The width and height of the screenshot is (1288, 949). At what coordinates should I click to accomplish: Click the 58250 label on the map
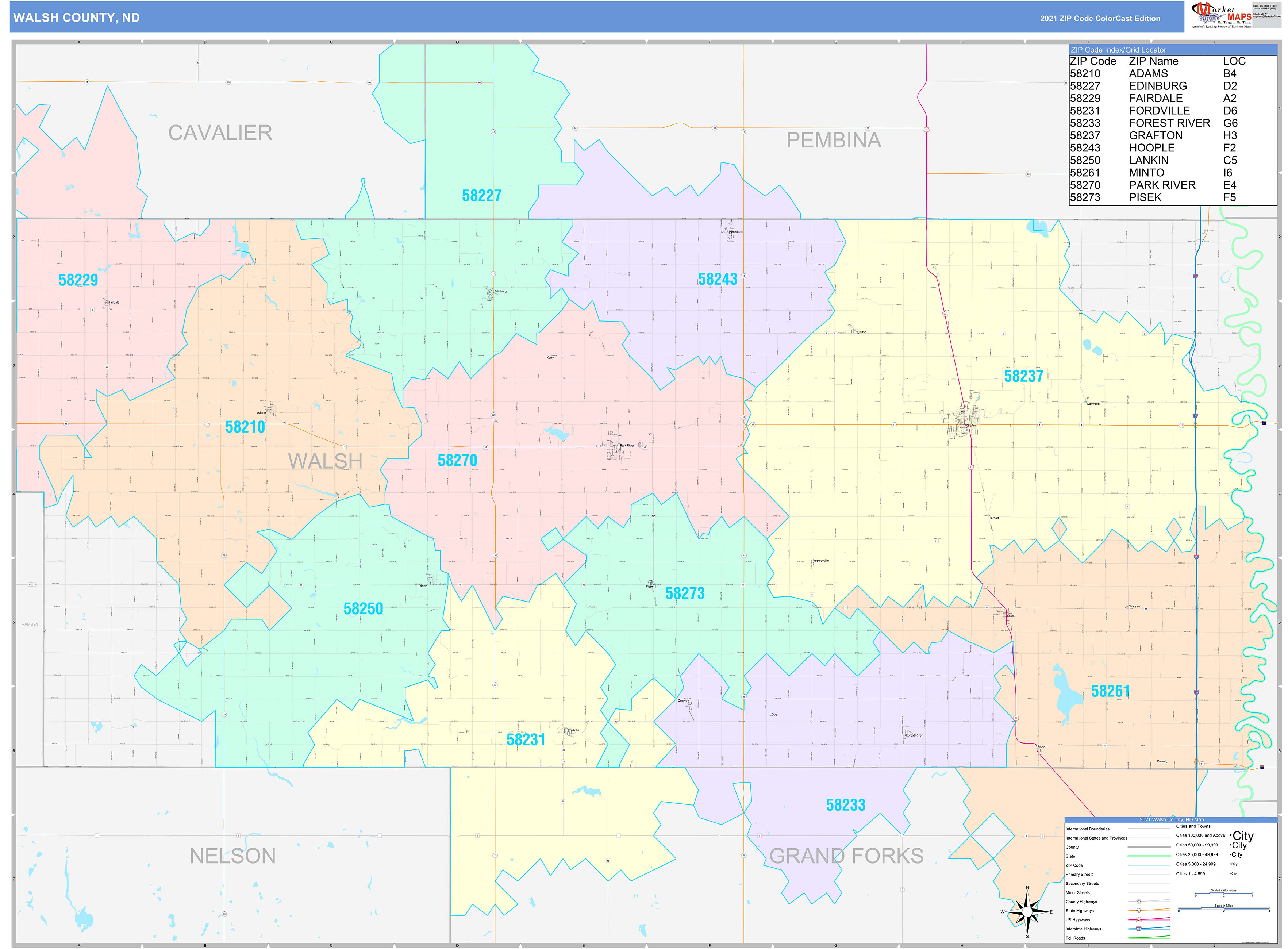click(x=363, y=608)
